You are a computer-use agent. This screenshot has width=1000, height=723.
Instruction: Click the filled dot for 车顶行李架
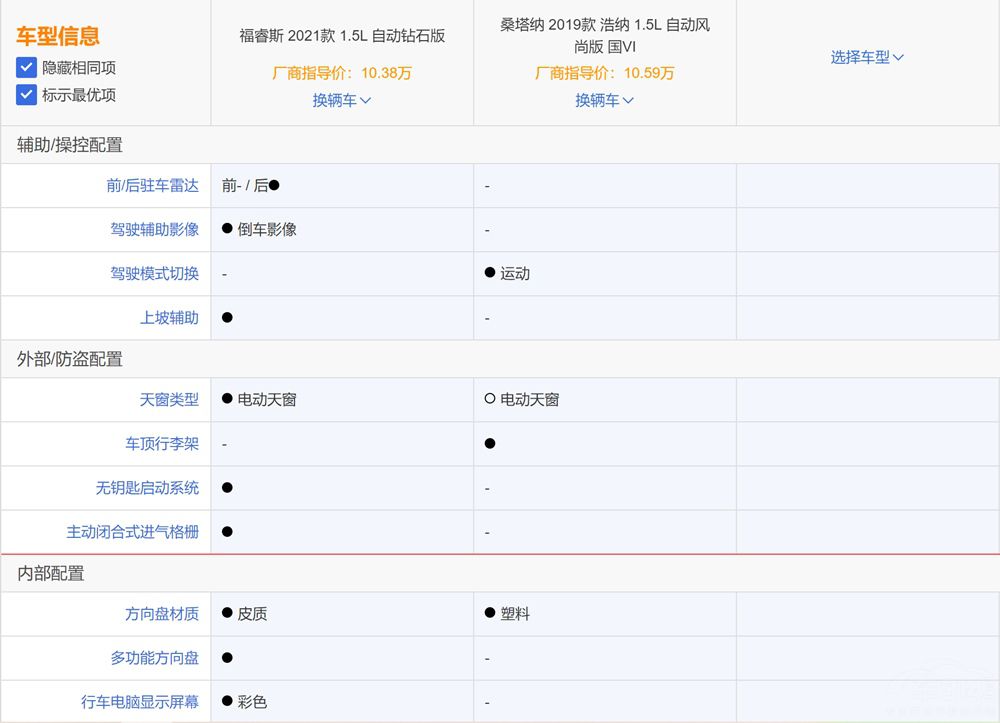point(490,443)
